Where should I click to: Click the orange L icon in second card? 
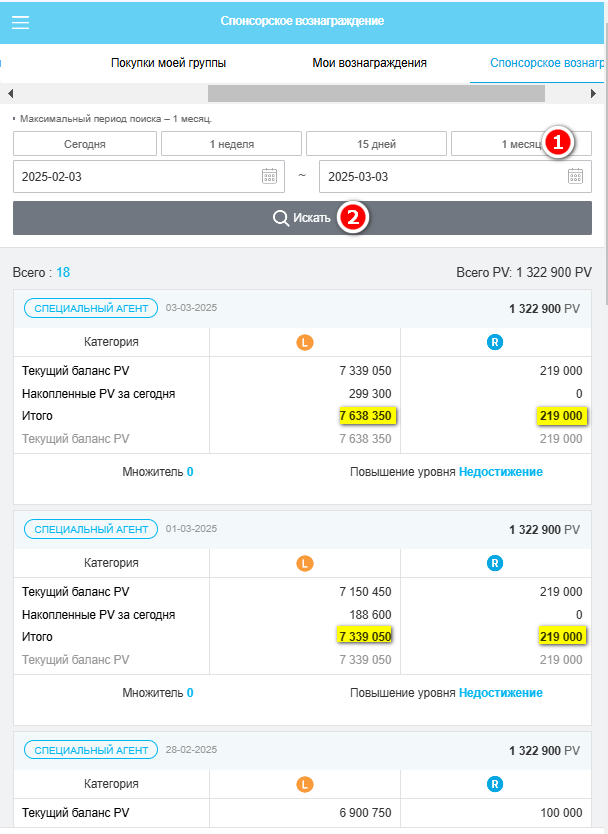click(305, 563)
